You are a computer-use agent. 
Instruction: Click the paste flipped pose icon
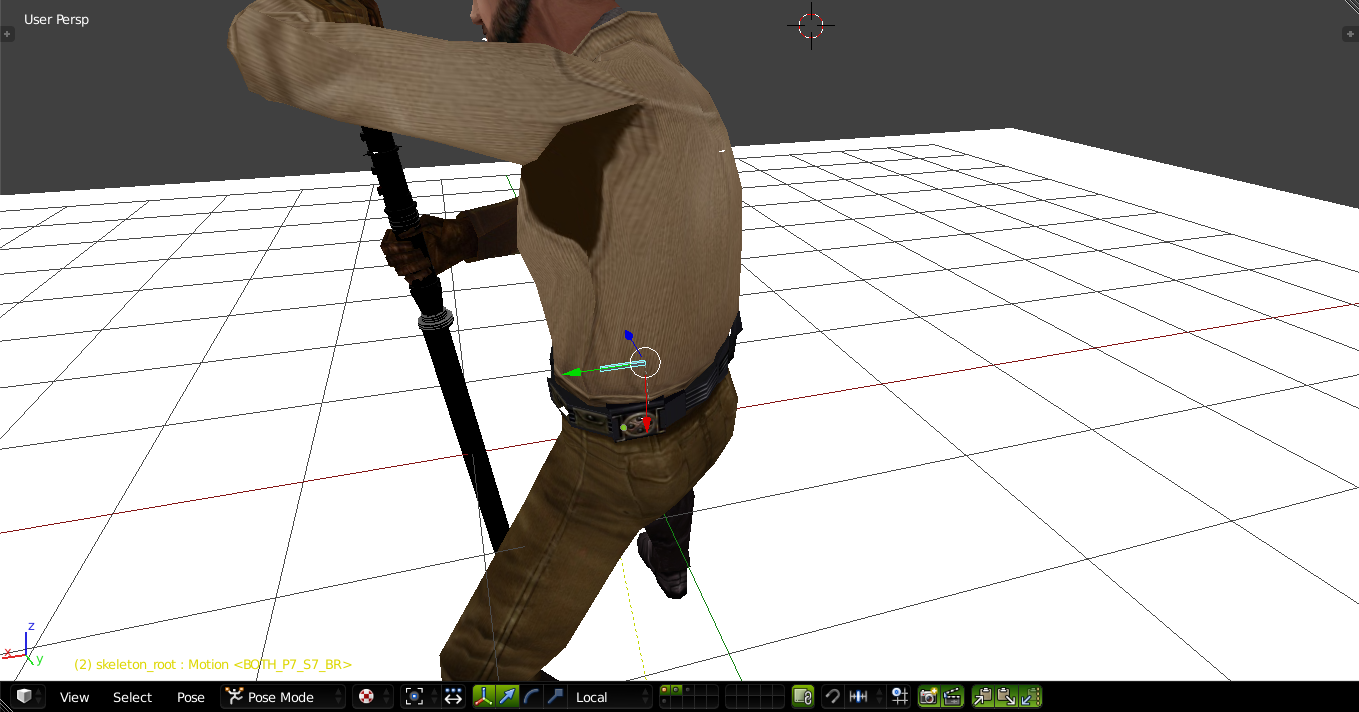click(x=1031, y=697)
